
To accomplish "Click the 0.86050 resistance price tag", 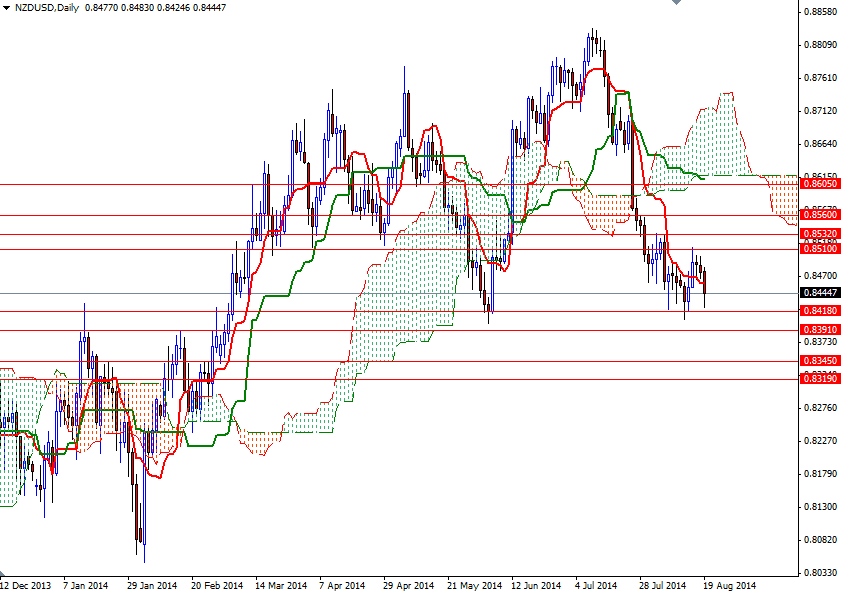I will tap(820, 185).
